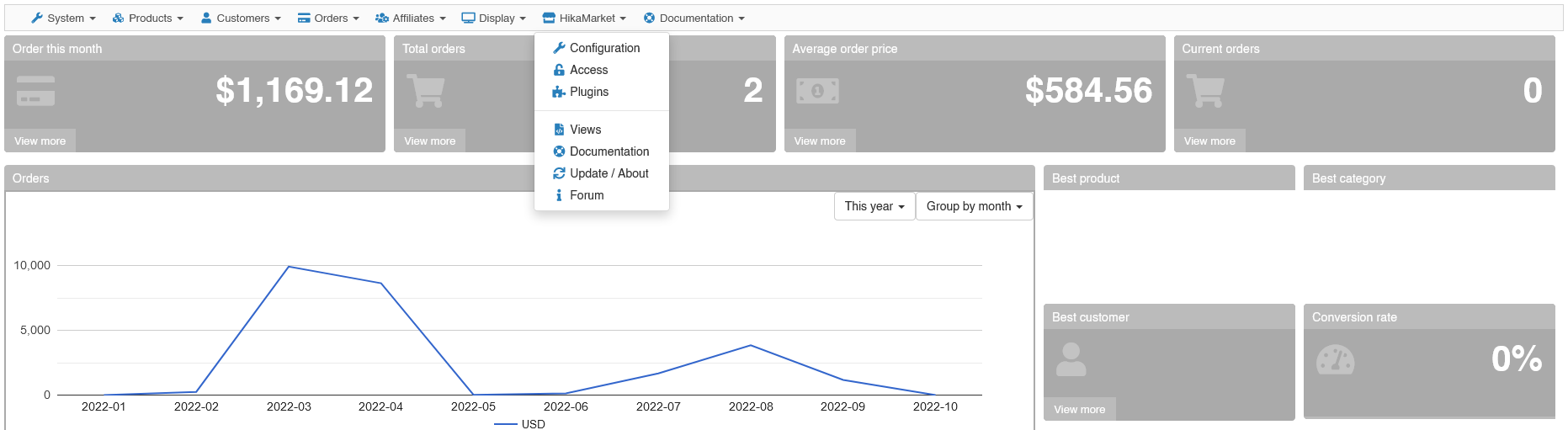
Task: Click View more in Best customer panel
Action: click(1079, 409)
